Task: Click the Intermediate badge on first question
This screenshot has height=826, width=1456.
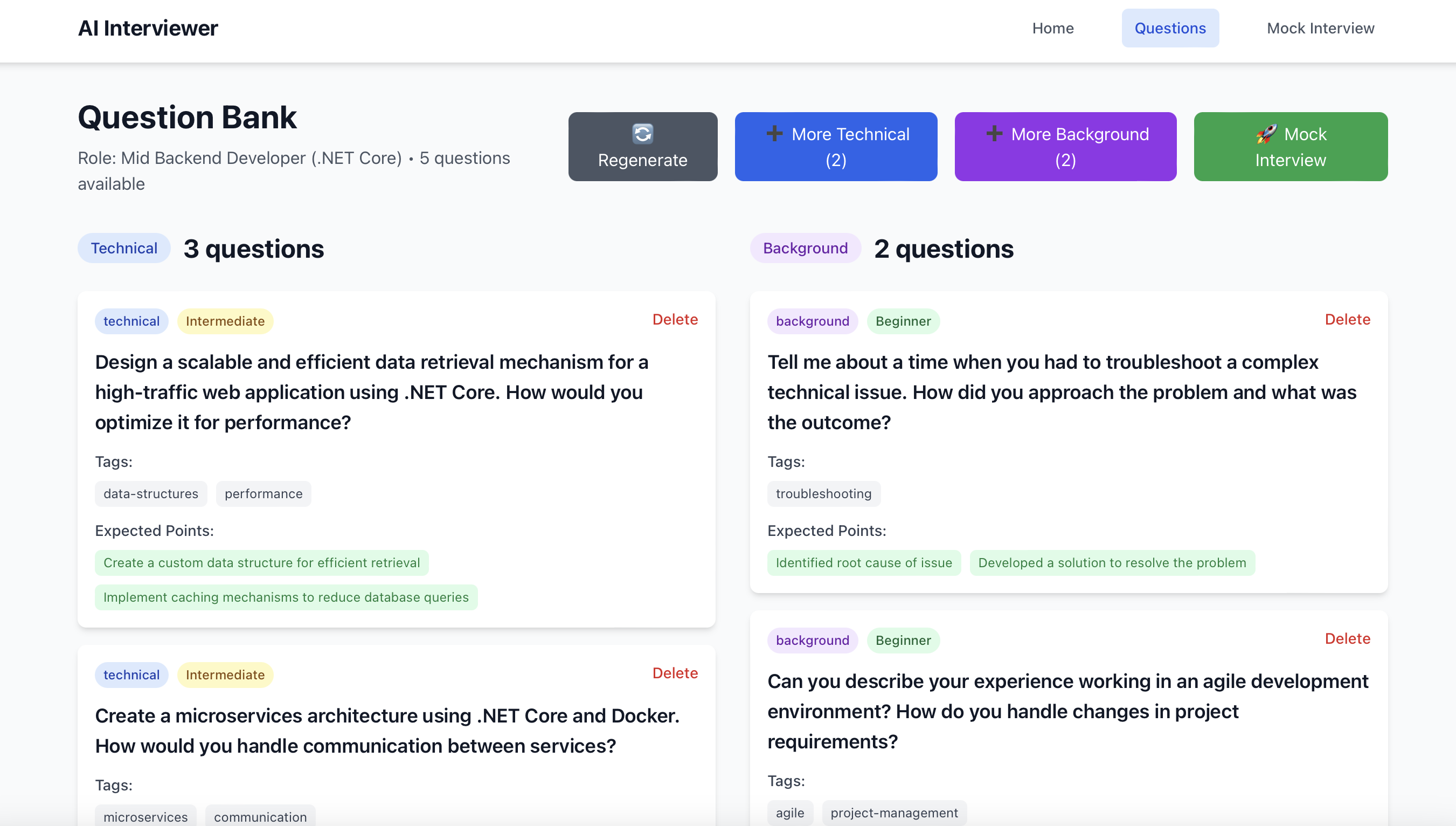Action: pos(225,322)
